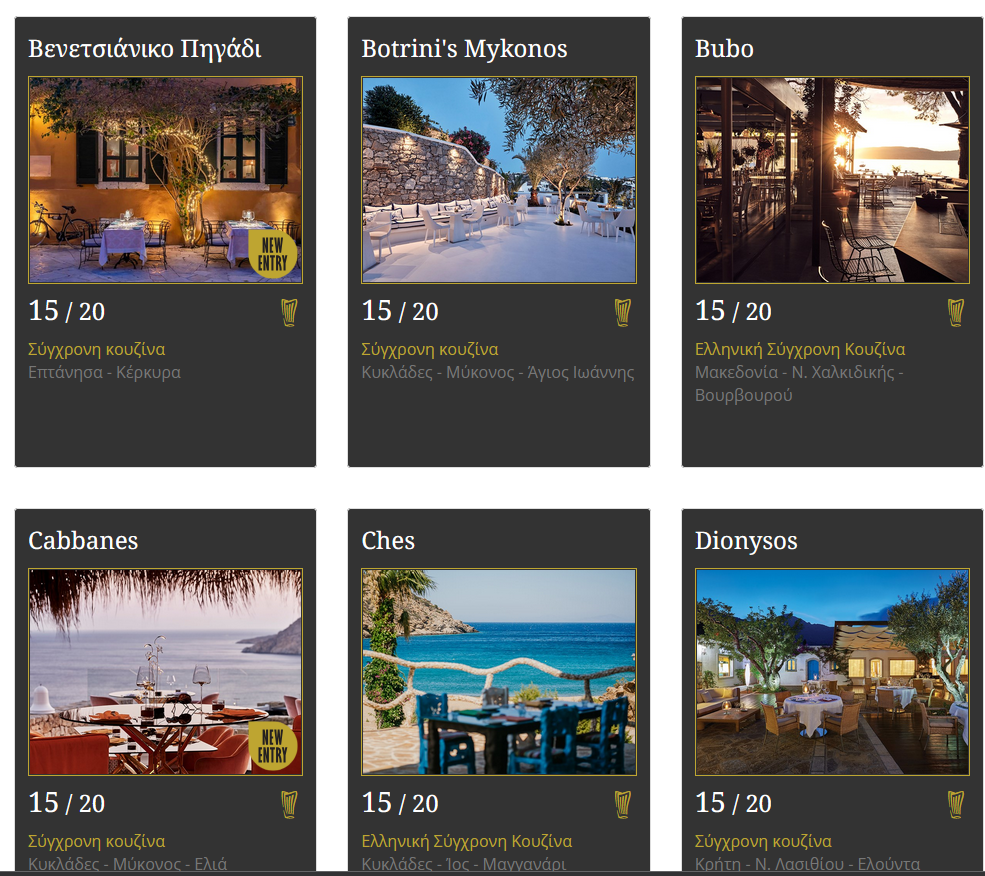985x876 pixels.
Task: Open the Botrini's Mykonos restaurant title
Action: click(464, 49)
